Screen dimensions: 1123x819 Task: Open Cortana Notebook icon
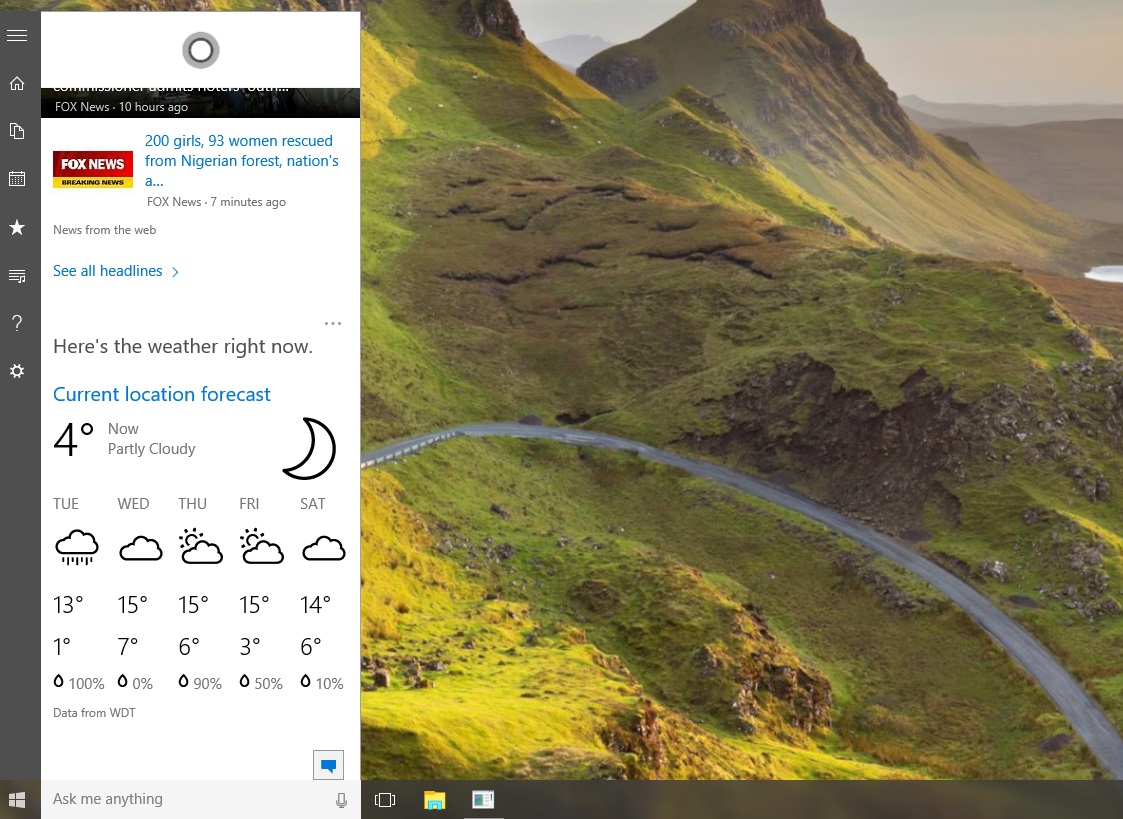[17, 131]
